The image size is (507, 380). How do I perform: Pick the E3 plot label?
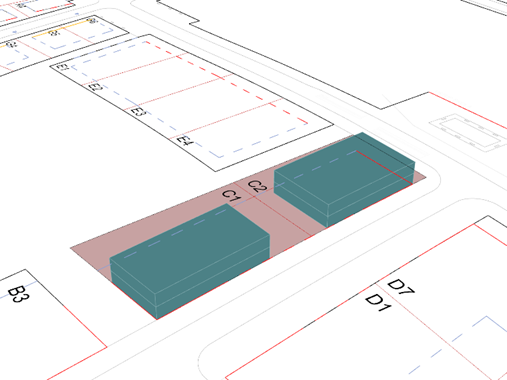138,111
